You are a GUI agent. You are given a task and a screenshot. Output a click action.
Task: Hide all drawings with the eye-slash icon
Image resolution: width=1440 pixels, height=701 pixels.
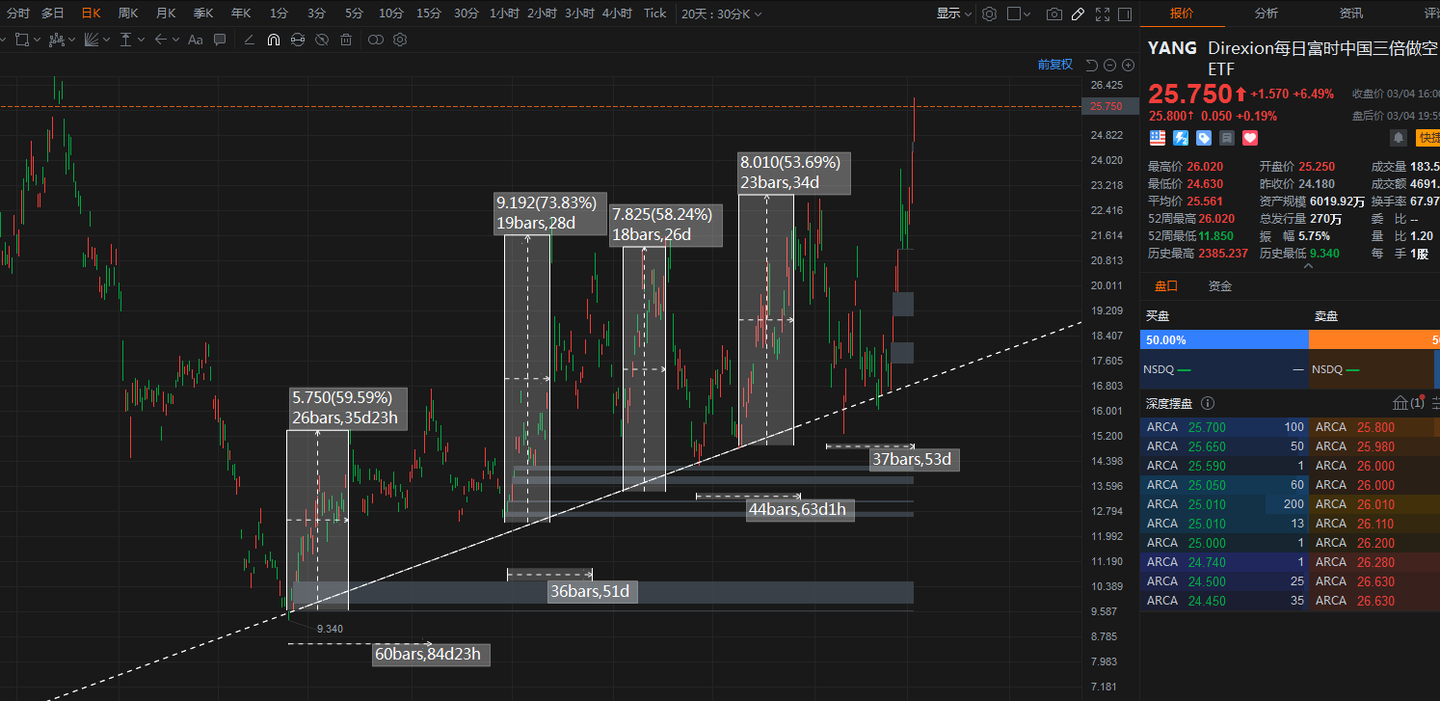point(322,40)
